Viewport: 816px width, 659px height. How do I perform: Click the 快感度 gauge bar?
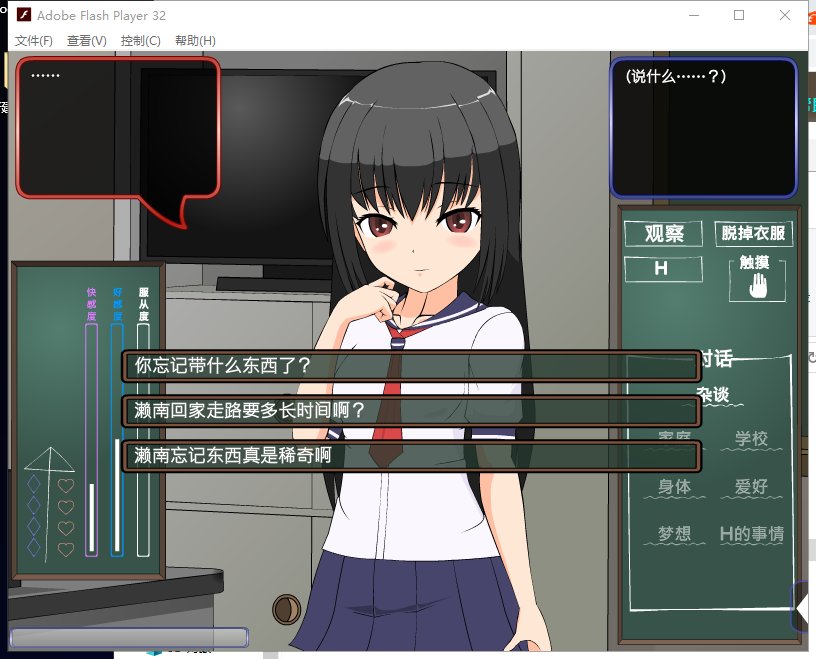(92, 440)
